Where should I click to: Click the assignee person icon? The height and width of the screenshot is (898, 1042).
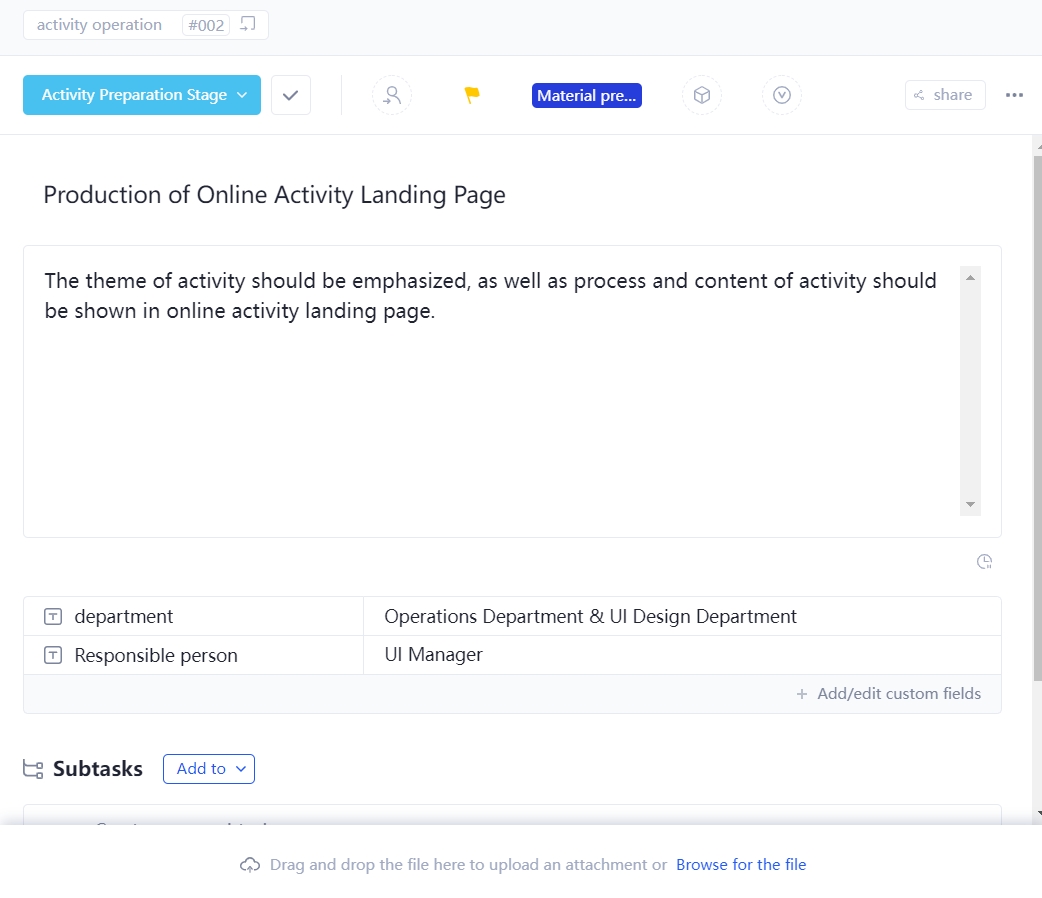pyautogui.click(x=392, y=95)
